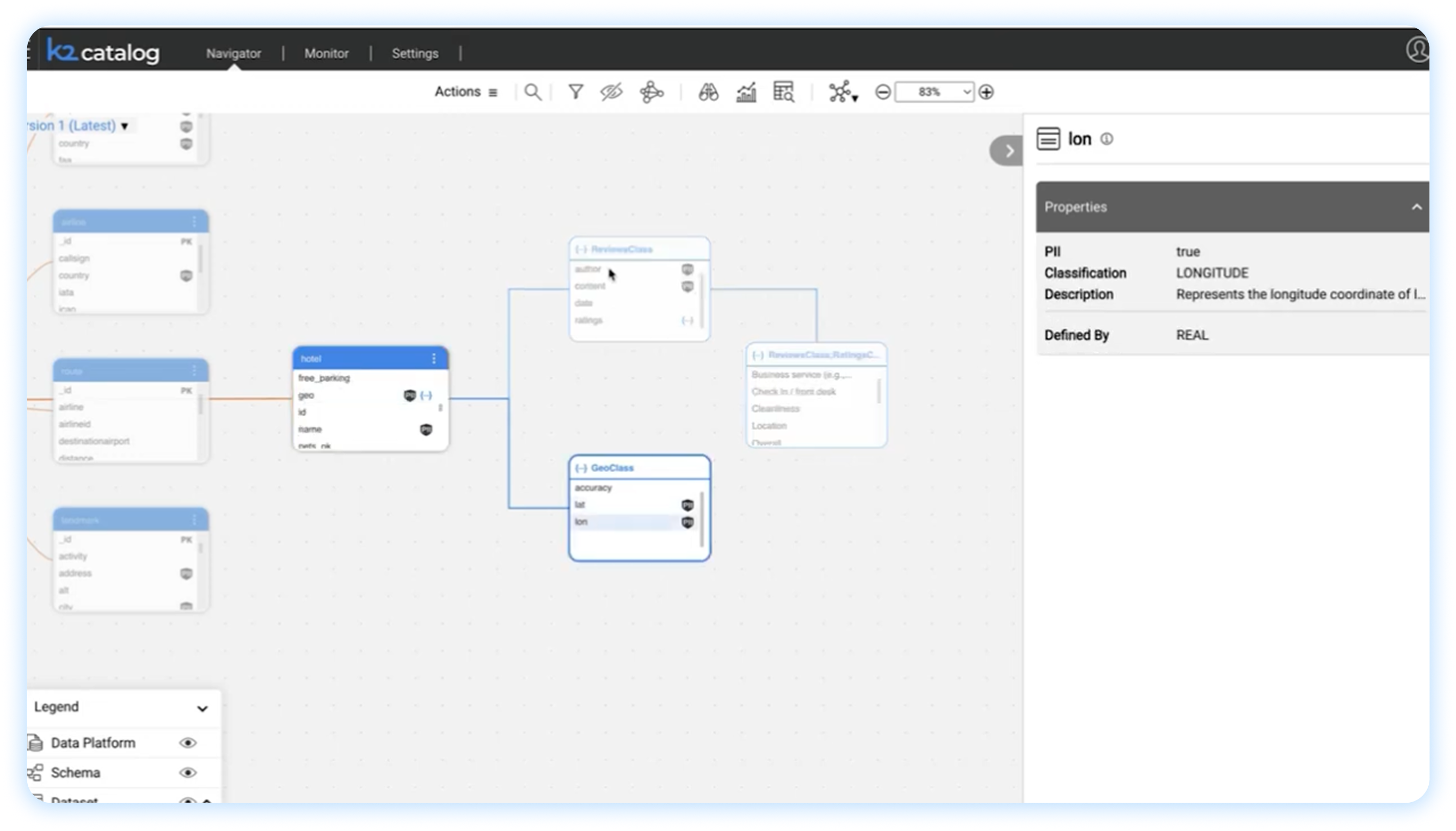Screen dimensions: 1456x831
Task: Open the graph layout network icon
Action: coord(842,92)
